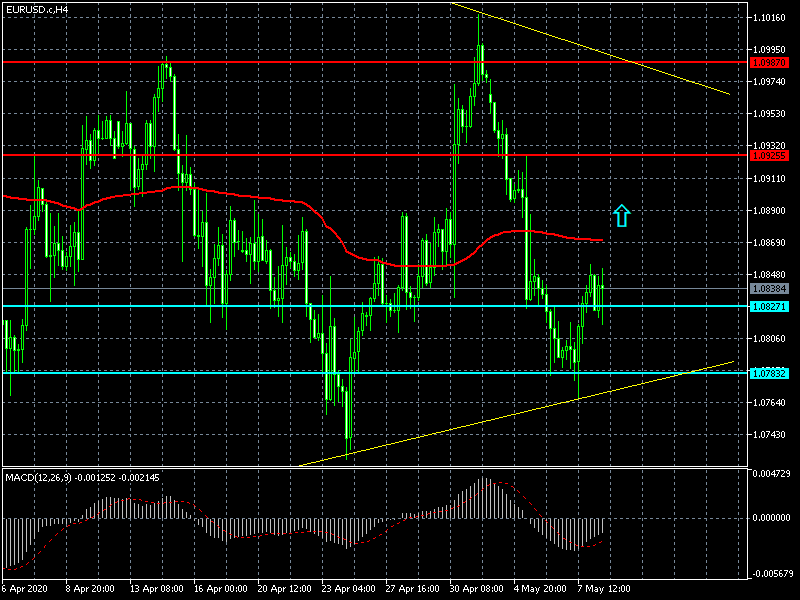The height and width of the screenshot is (600, 800).
Task: Click 1.08690 on the price scale
Action: coord(770,243)
